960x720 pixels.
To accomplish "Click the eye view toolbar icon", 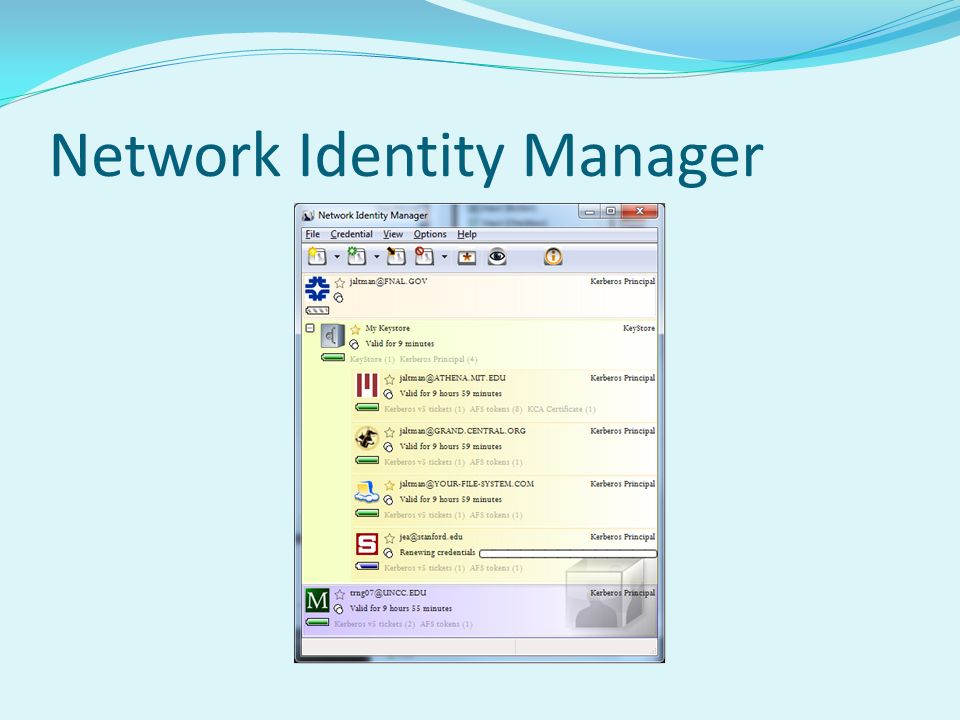I will coord(497,257).
